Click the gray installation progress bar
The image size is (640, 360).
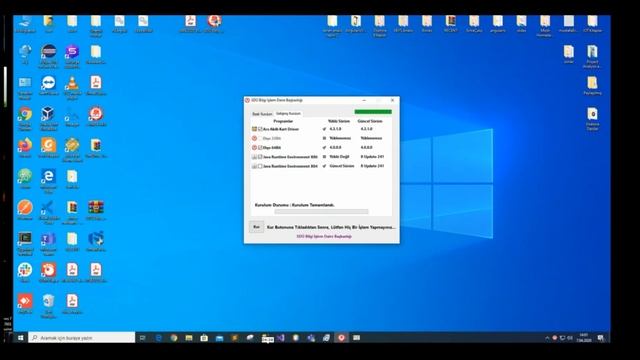[321, 212]
